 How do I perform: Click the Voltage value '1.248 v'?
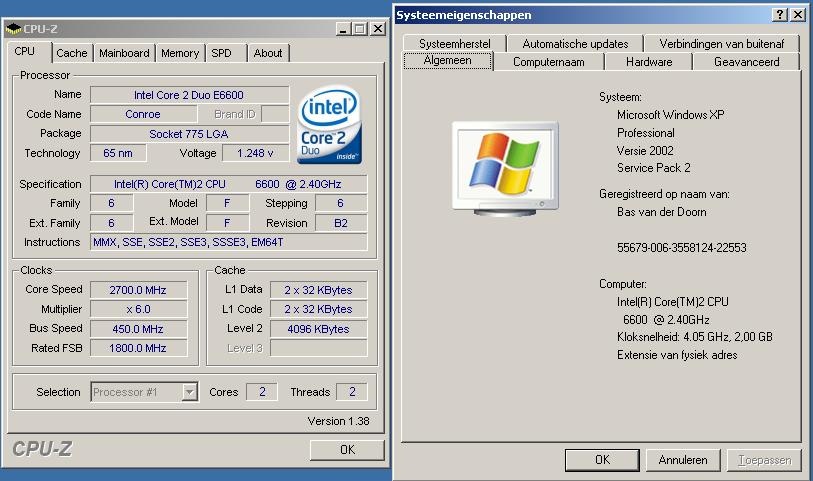tap(255, 153)
